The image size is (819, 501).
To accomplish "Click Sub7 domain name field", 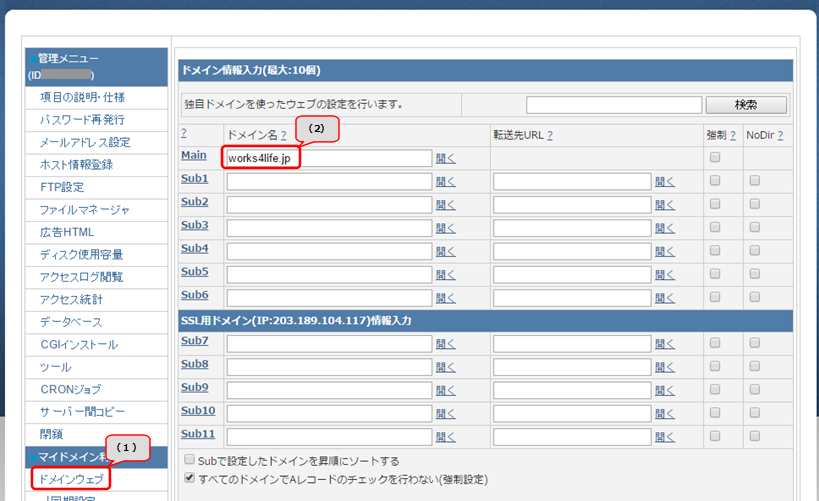I will coord(329,344).
